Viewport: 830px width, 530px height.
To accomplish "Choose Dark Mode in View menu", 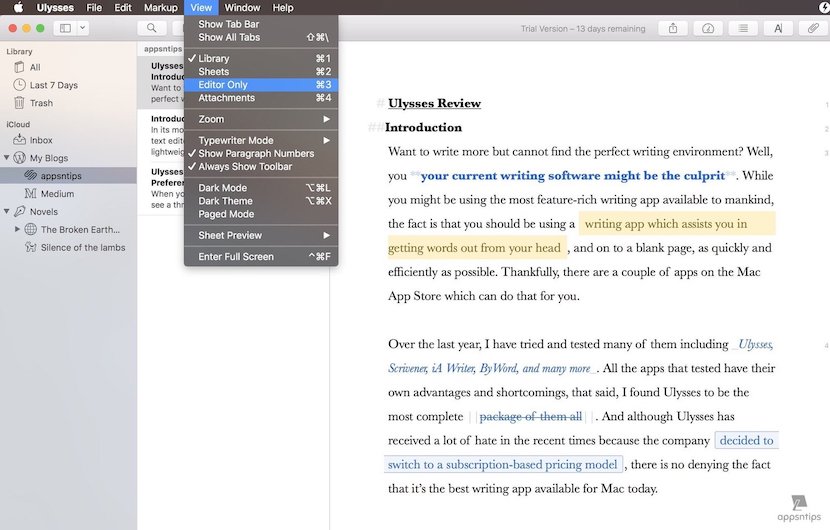I will pyautogui.click(x=222, y=188).
